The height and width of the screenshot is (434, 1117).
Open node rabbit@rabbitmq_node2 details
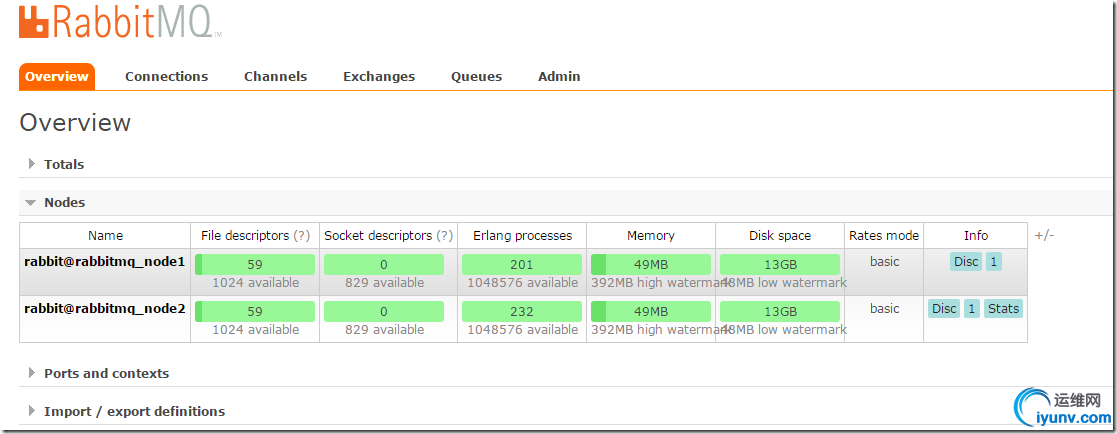coord(105,309)
